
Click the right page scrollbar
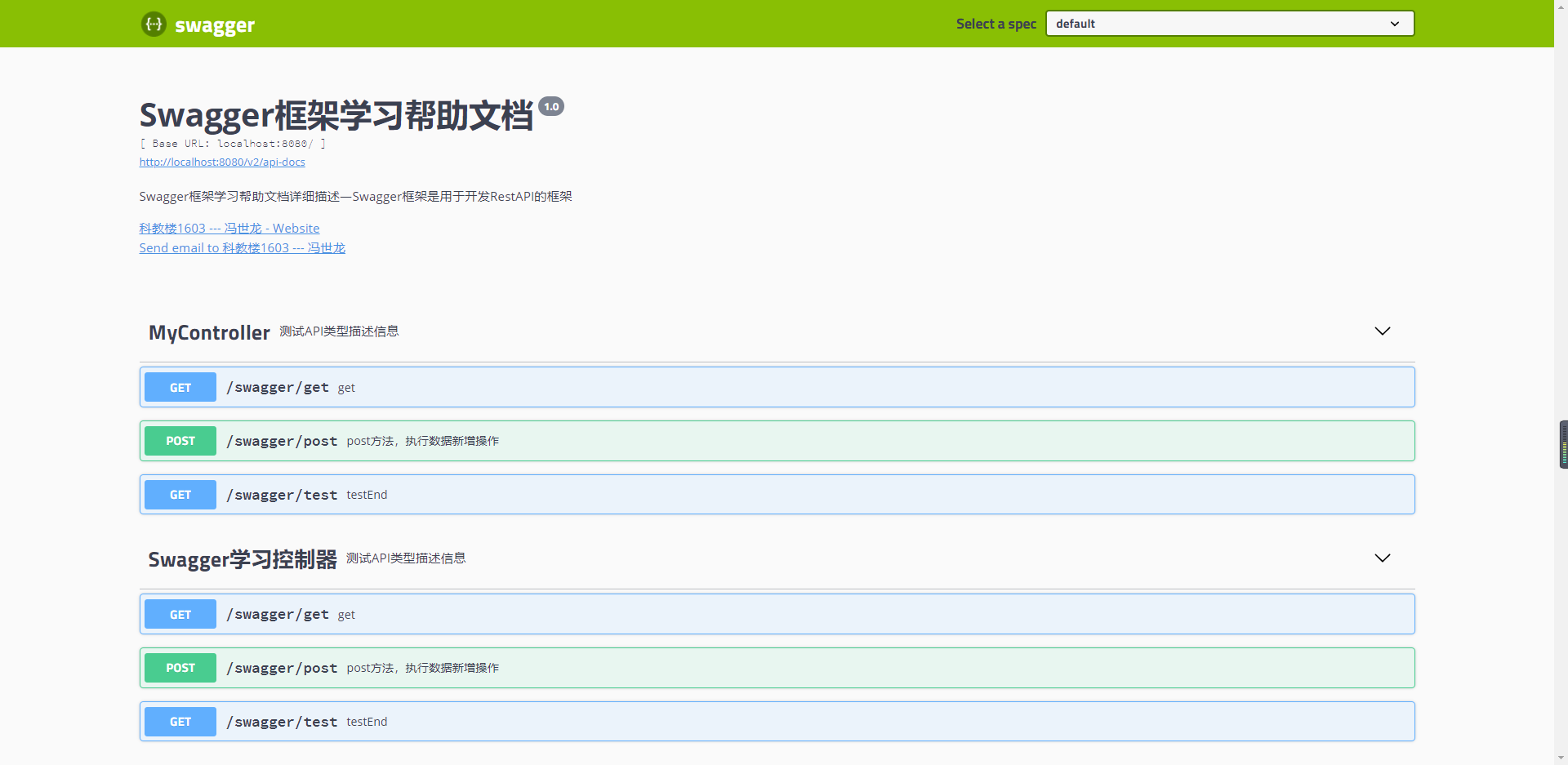pyautogui.click(x=1562, y=445)
